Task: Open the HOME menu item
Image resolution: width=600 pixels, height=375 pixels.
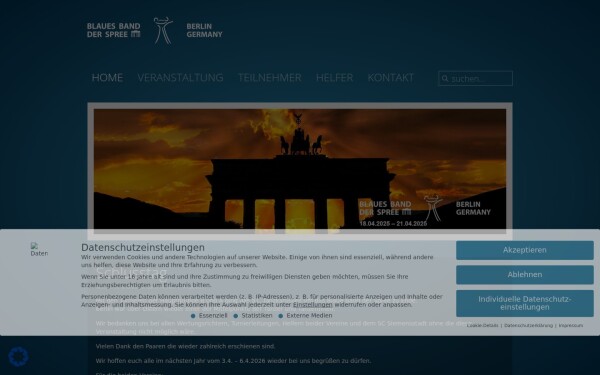Action: (x=107, y=78)
